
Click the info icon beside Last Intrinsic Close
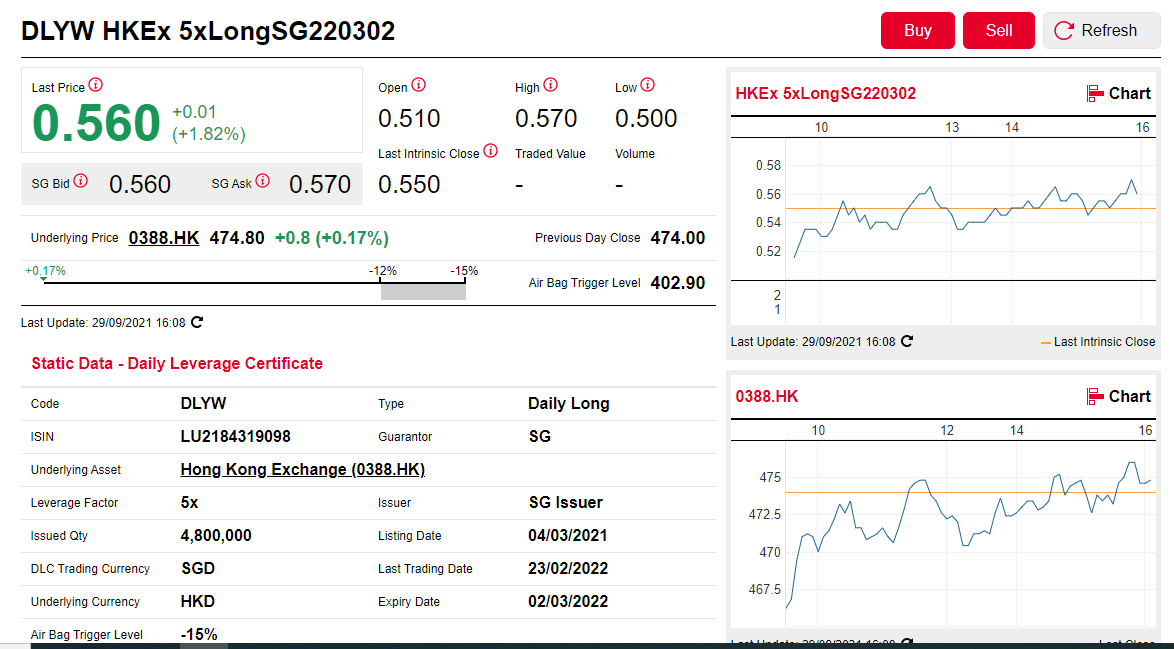point(490,150)
